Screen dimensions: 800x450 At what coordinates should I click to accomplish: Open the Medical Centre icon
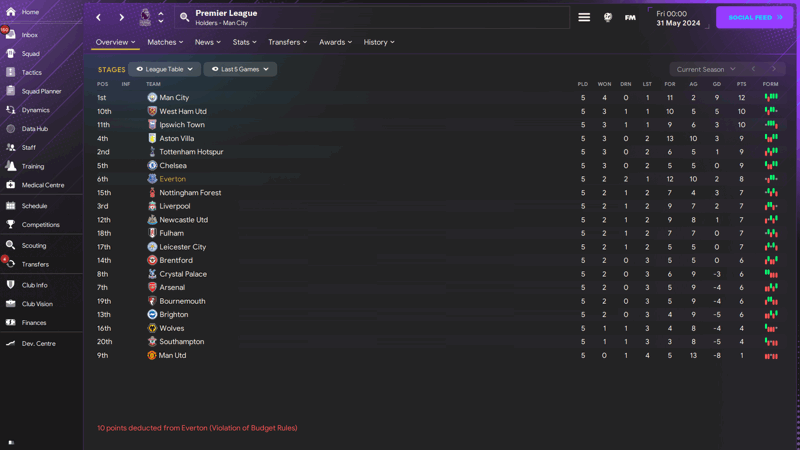click(x=11, y=185)
